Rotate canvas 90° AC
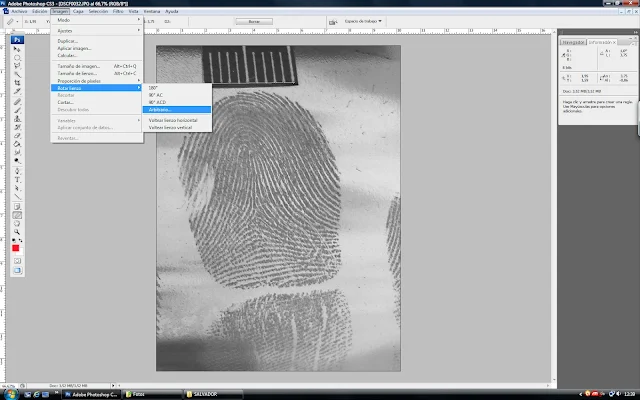 177,95
